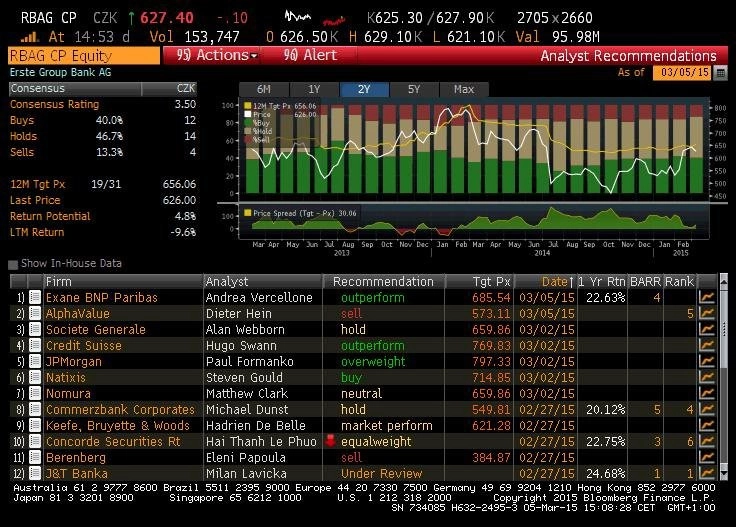This screenshot has width=736, height=527.
Task: Open report document icon beside JPMorgan
Action: (x=35, y=361)
